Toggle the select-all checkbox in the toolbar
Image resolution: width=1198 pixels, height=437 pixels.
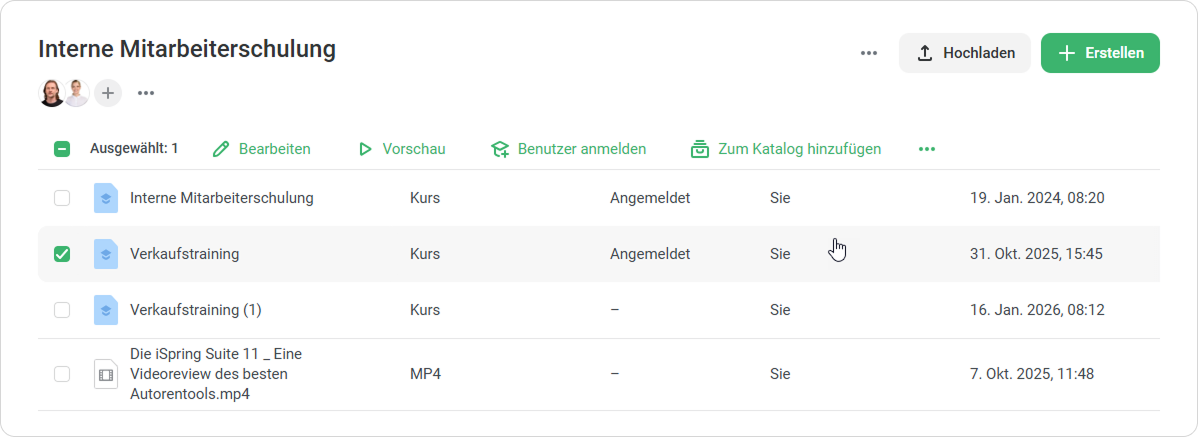[62, 149]
